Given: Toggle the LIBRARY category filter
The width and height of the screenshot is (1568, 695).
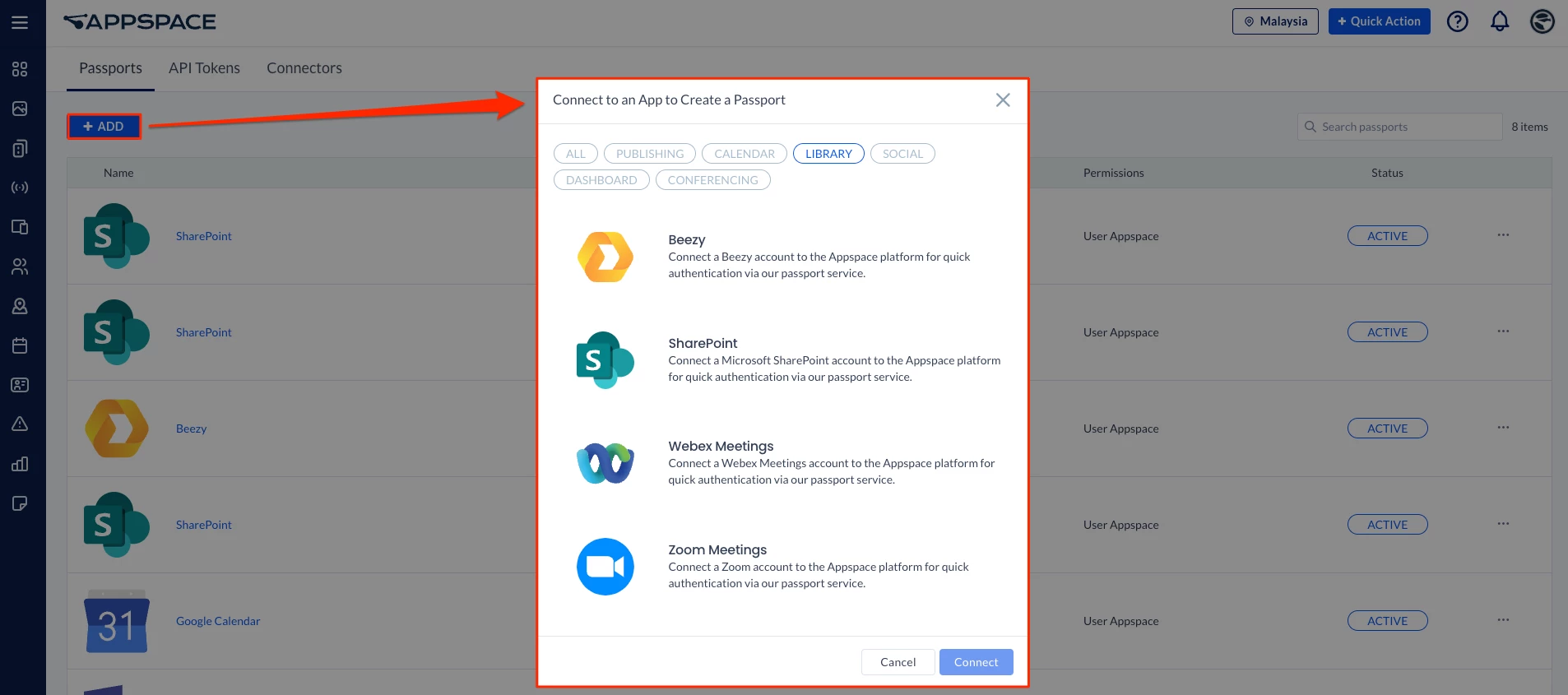Looking at the screenshot, I should coord(828,154).
